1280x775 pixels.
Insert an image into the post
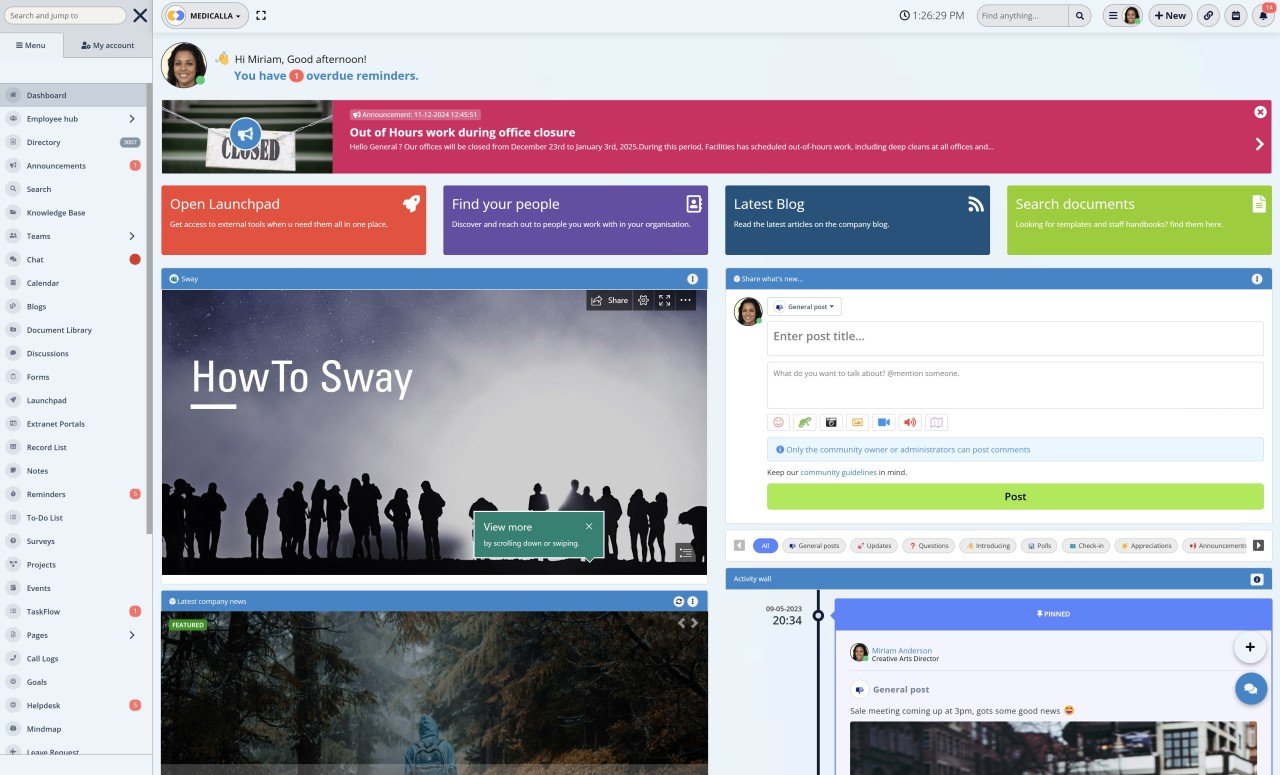857,422
